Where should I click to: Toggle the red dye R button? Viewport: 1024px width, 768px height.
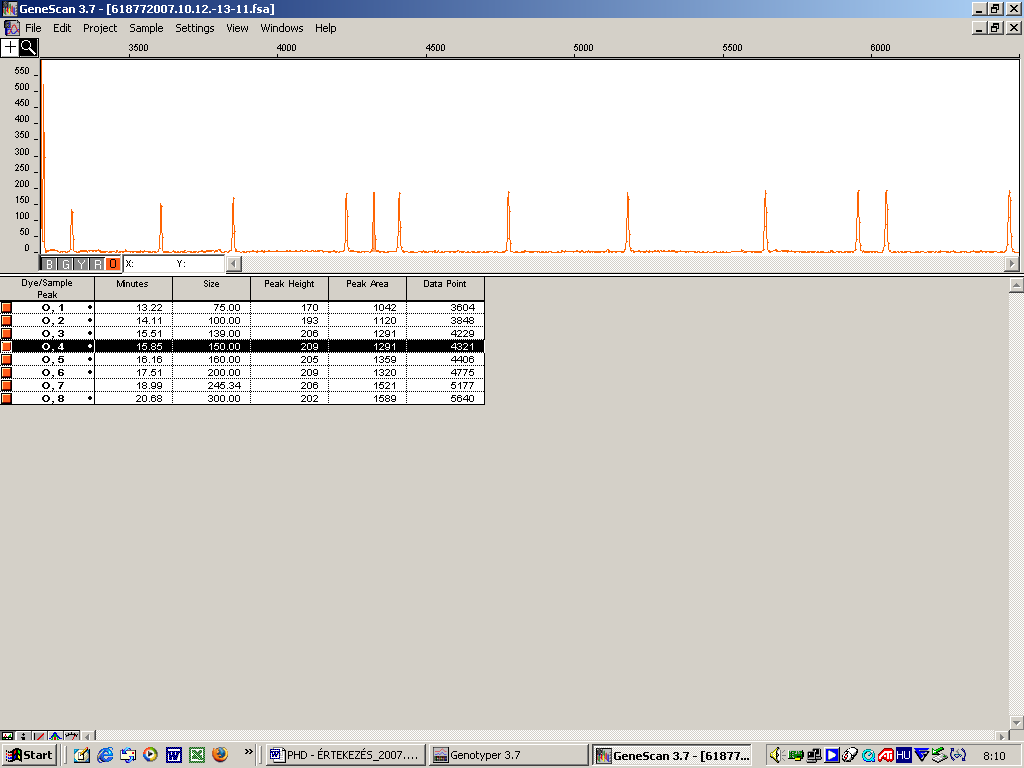pos(97,264)
